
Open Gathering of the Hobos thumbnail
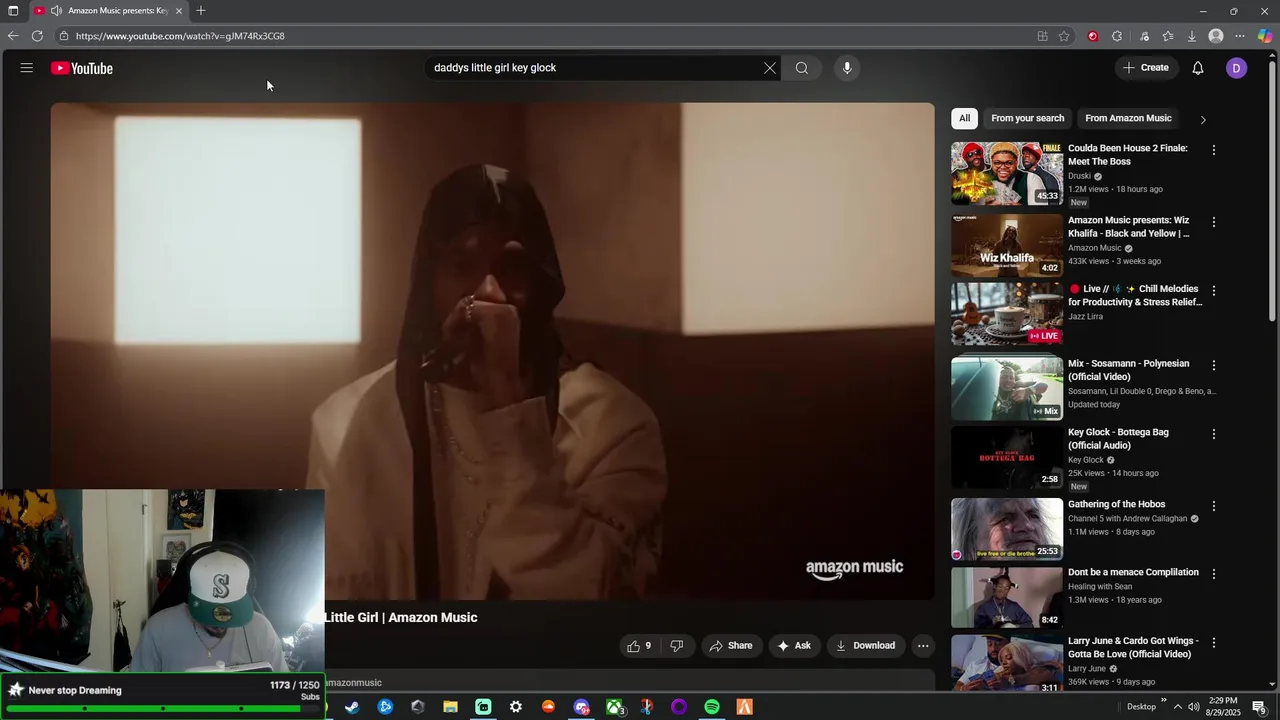pyautogui.click(x=1007, y=529)
